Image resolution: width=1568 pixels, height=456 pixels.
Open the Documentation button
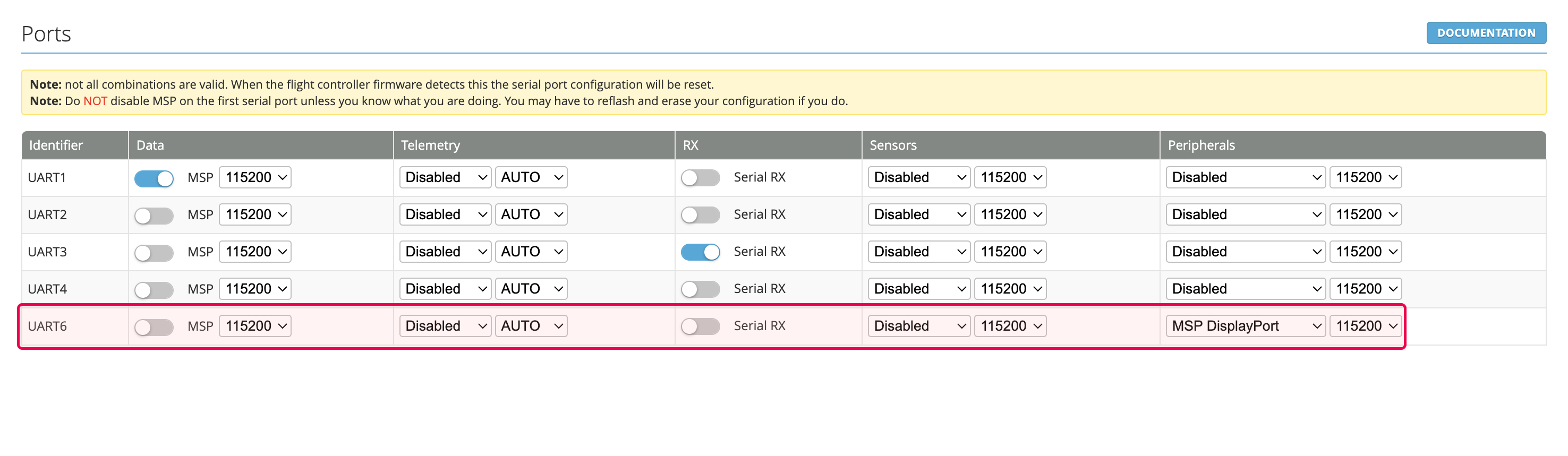[1485, 33]
